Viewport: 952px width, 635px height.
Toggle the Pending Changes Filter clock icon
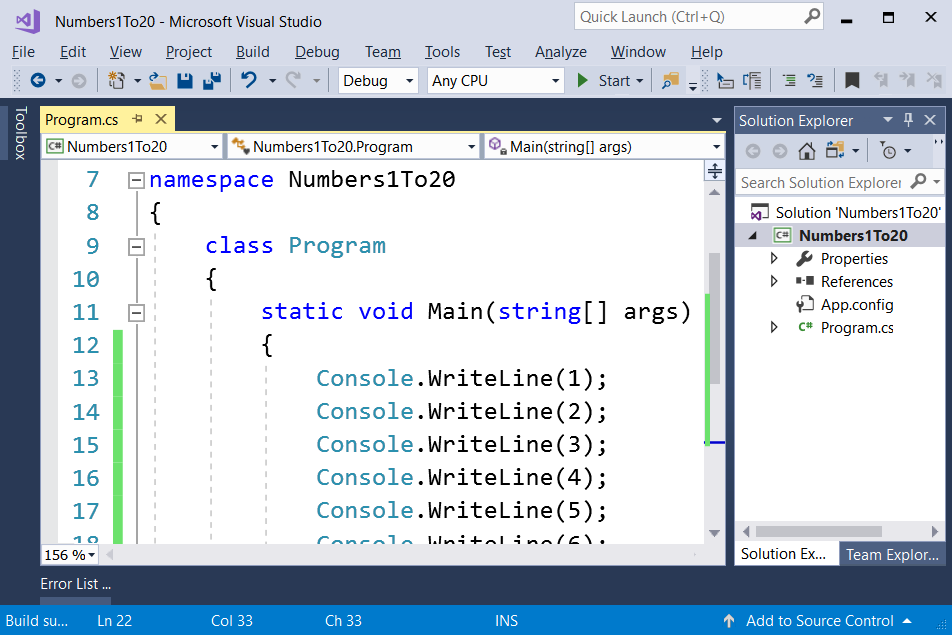[889, 151]
